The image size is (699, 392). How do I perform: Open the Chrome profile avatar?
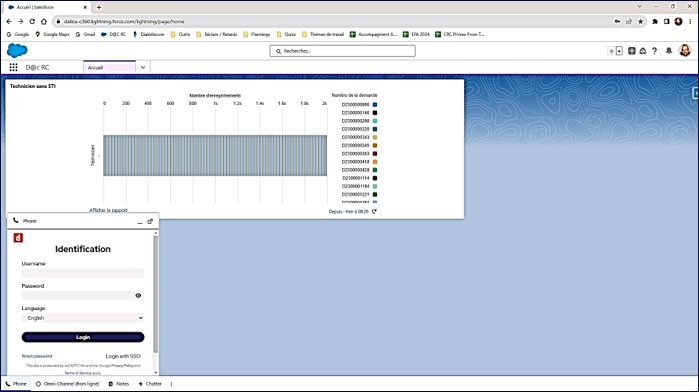(678, 21)
